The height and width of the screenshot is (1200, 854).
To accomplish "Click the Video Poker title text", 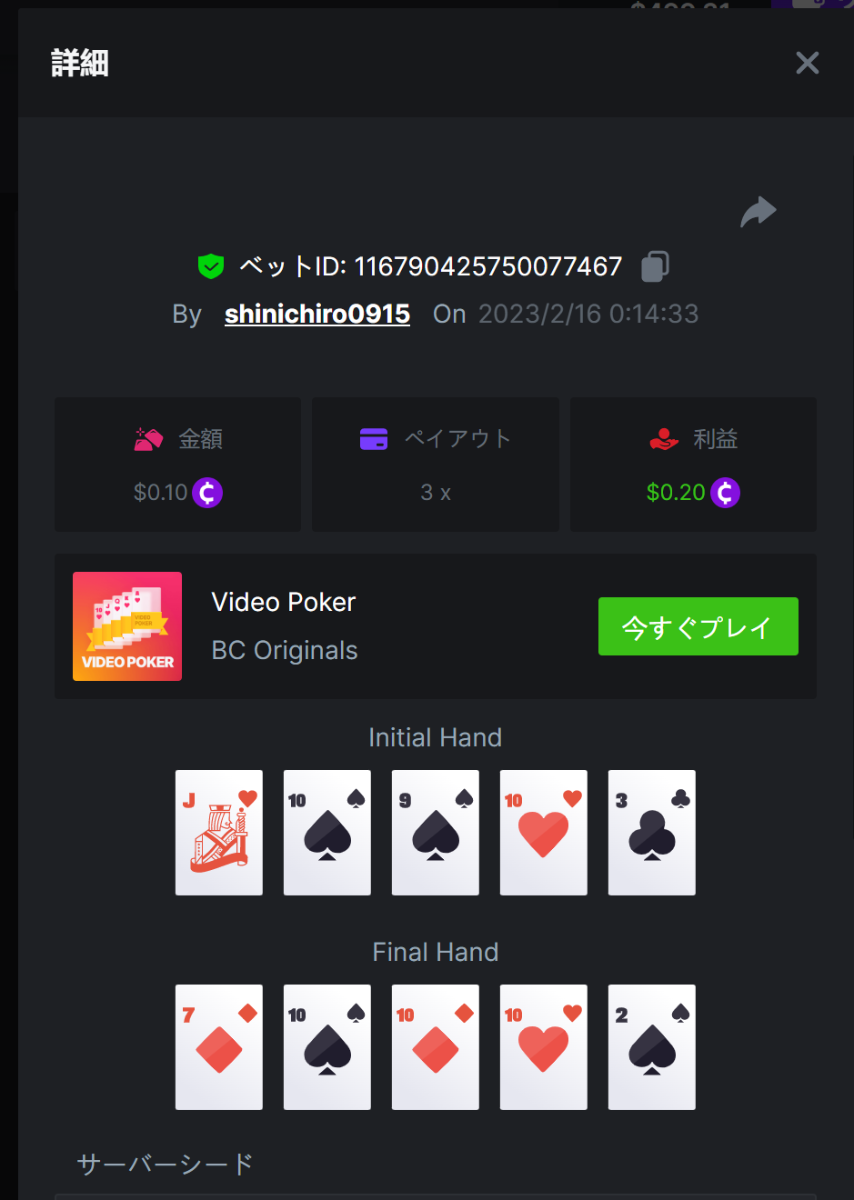I will tap(284, 602).
